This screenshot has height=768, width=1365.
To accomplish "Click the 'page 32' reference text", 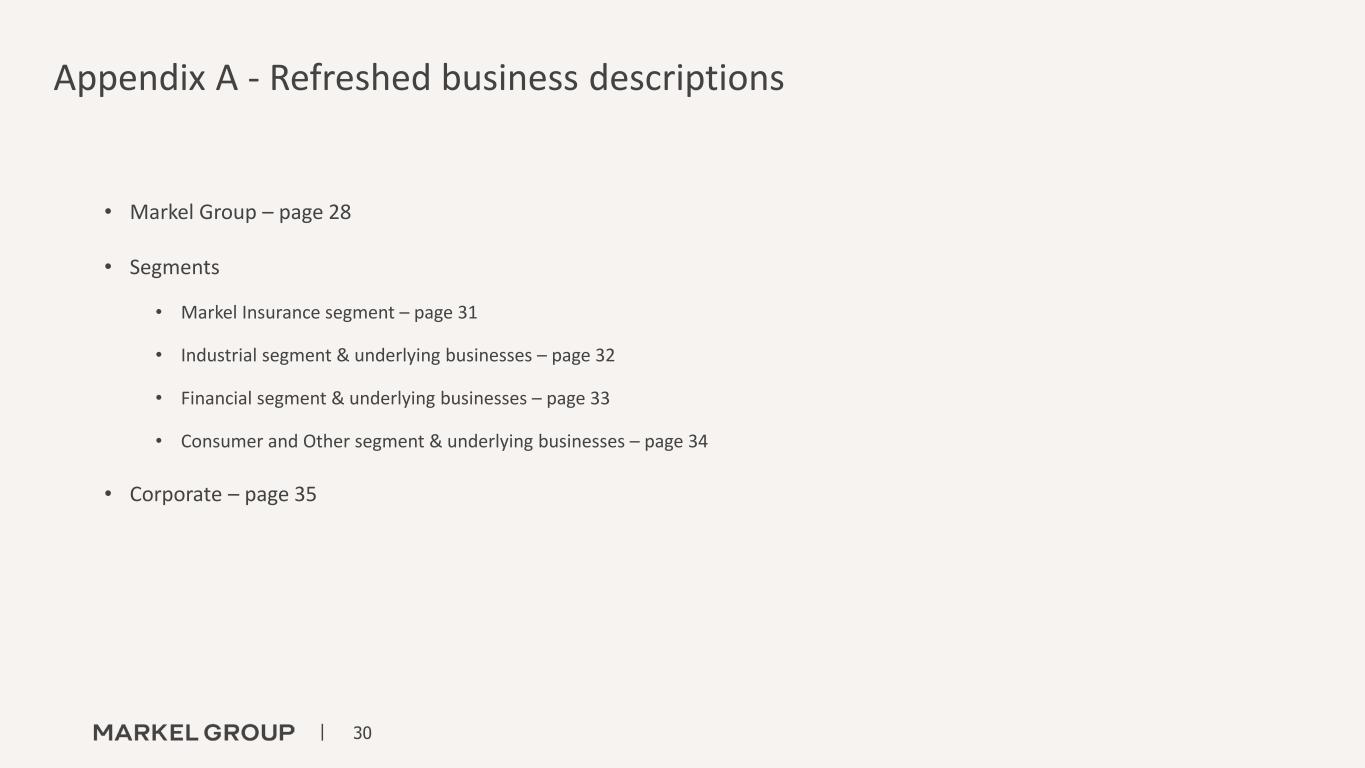I will [583, 355].
